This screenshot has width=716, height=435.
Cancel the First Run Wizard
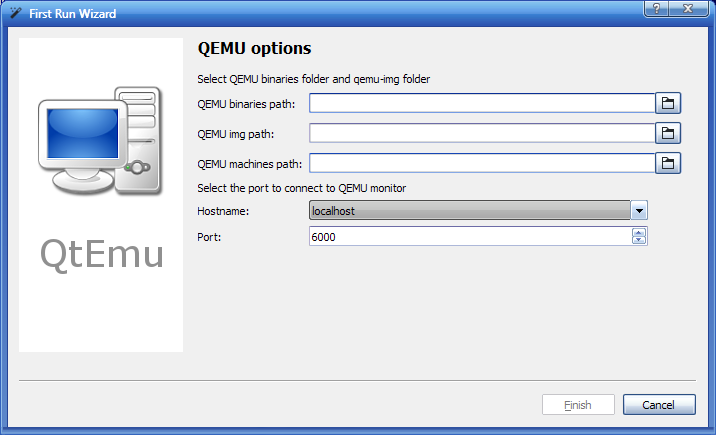(659, 405)
